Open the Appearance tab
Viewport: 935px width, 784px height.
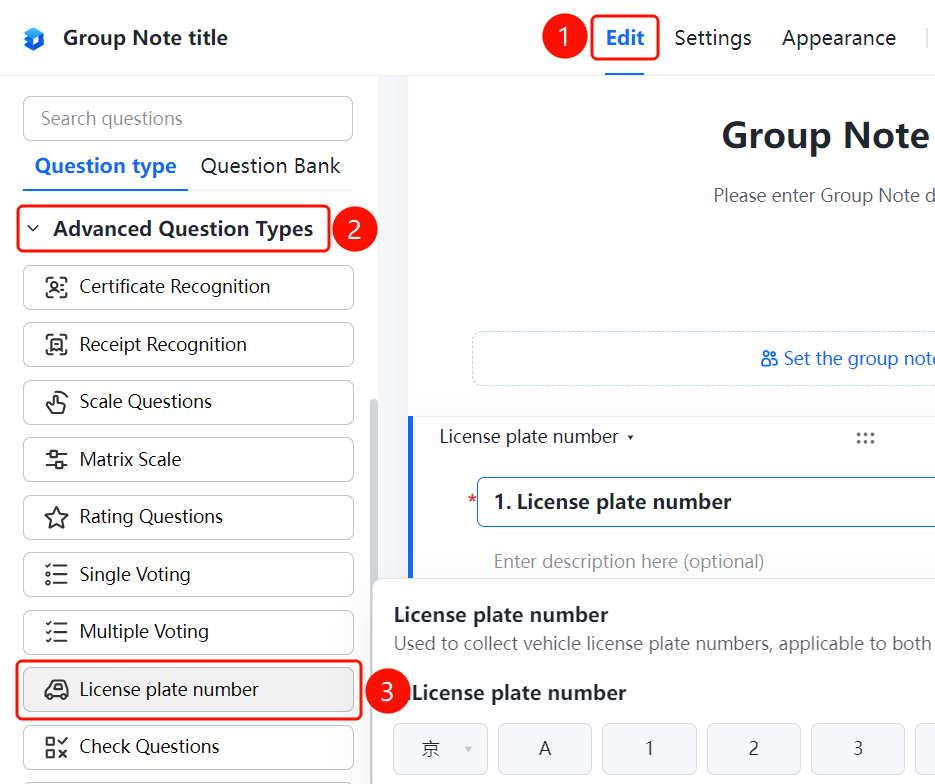[839, 38]
